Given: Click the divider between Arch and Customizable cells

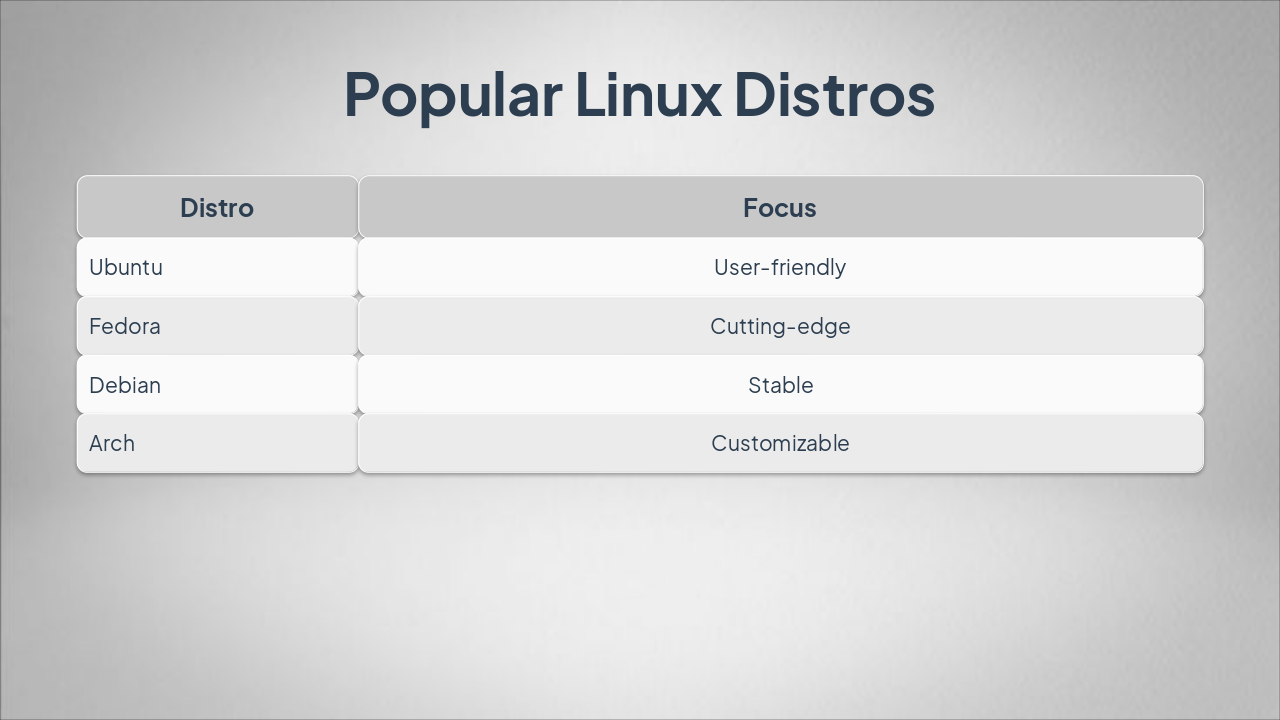Looking at the screenshot, I should [x=358, y=443].
